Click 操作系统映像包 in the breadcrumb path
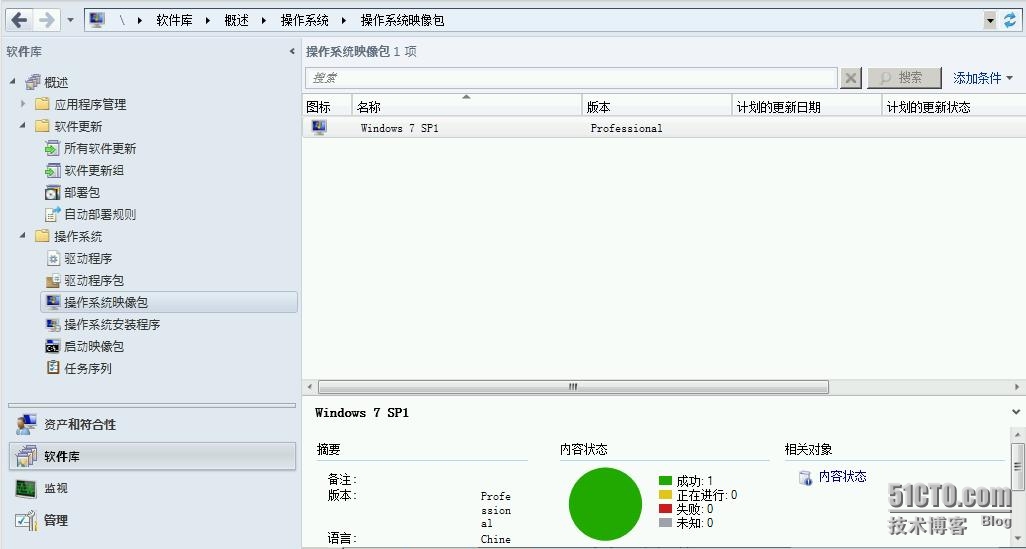The height and width of the screenshot is (549, 1026). click(402, 20)
